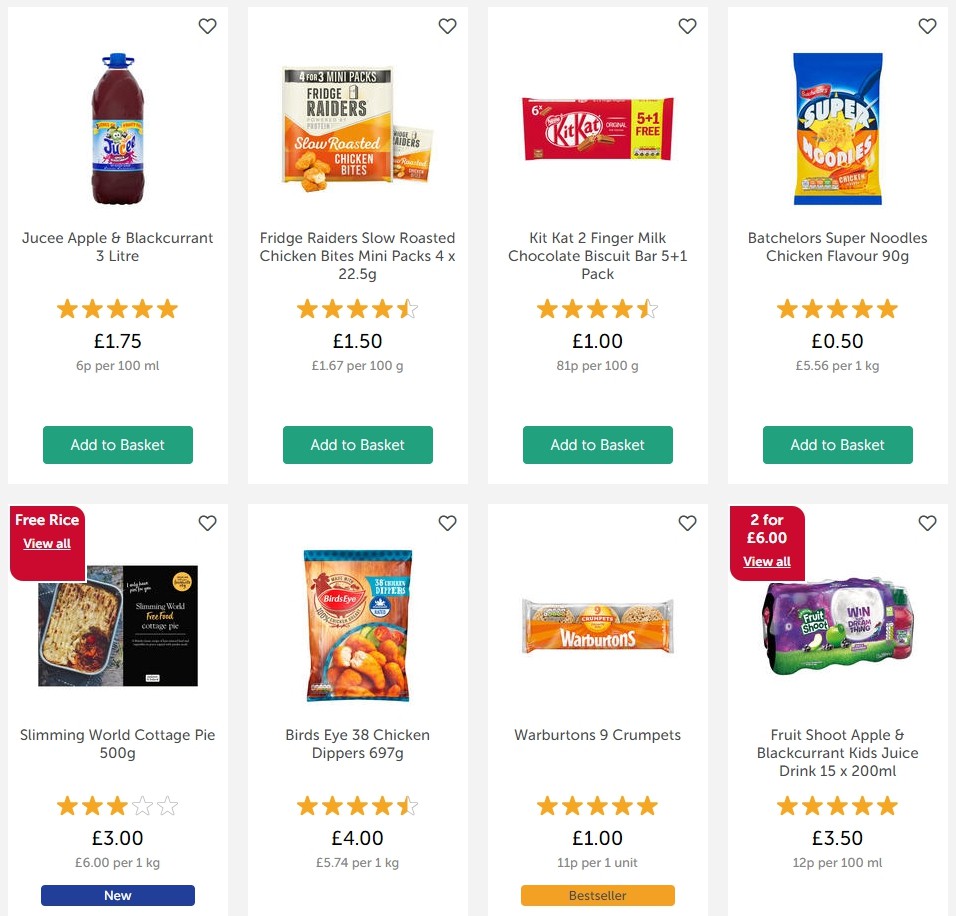Screen dimensions: 956x916
Task: Open Fruit Shoot product title link
Action: pyautogui.click(x=837, y=753)
